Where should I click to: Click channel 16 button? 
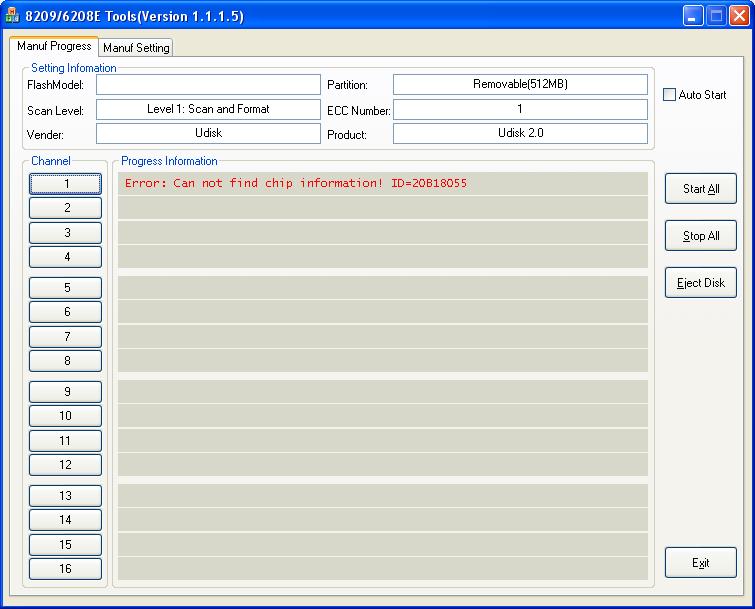pyautogui.click(x=66, y=569)
